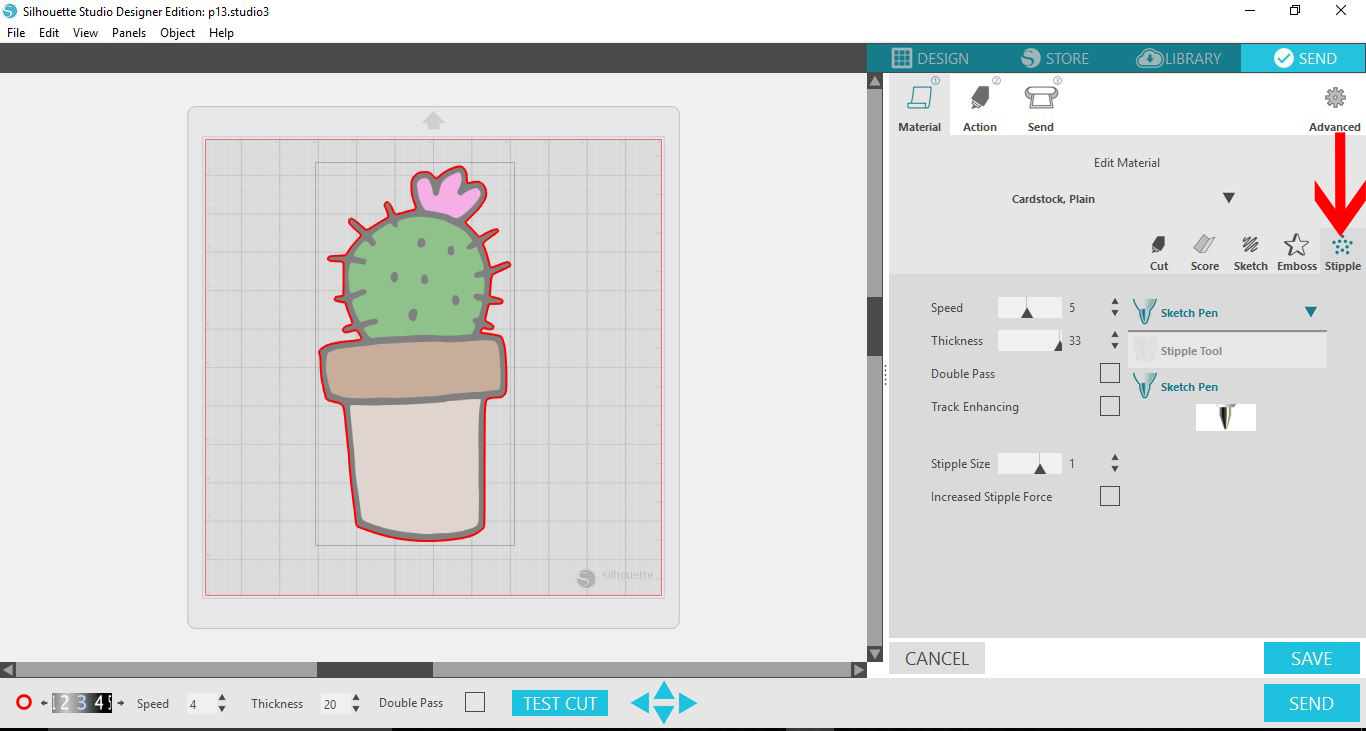
Task: Click the CANCEL button
Action: [x=936, y=658]
